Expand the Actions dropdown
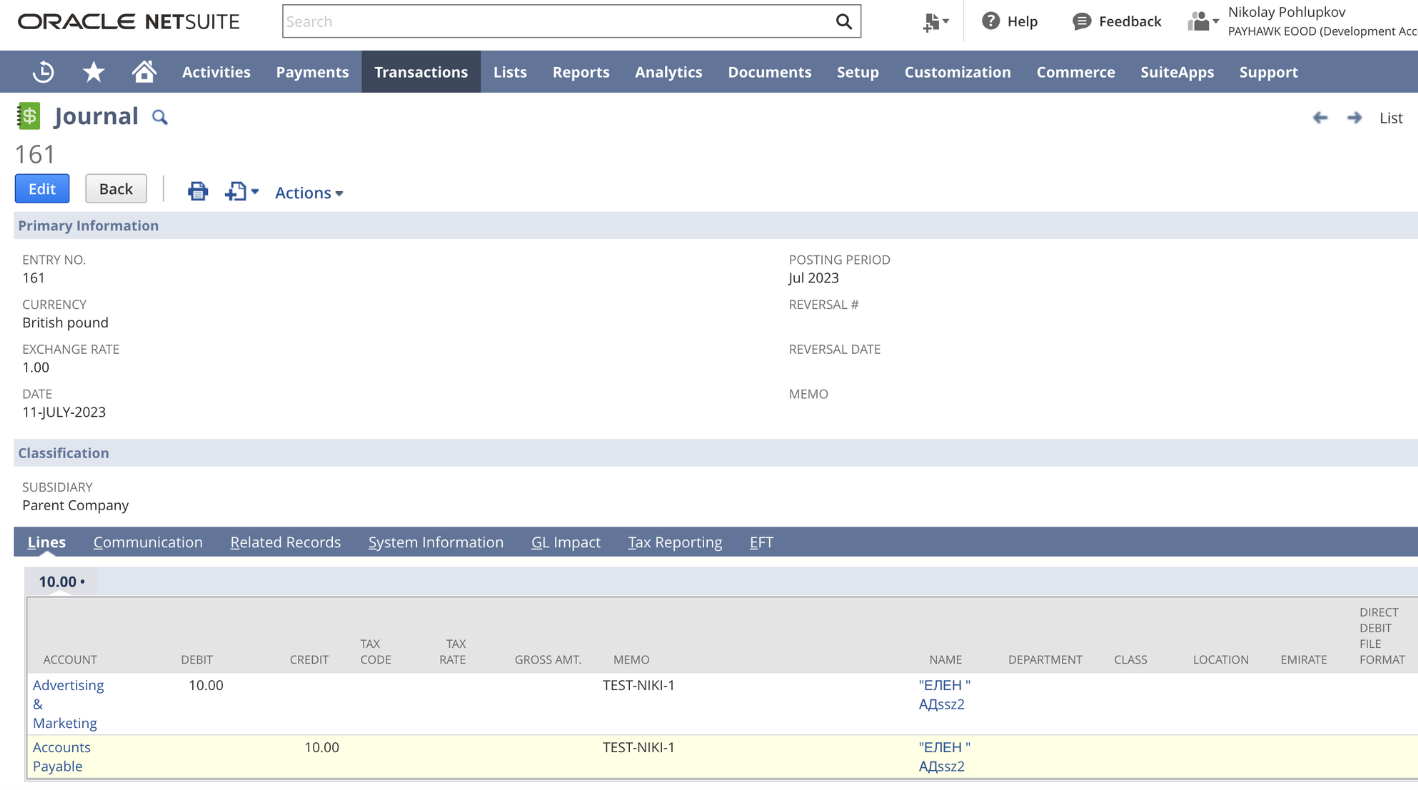Screen dimensions: 1418x790 click(309, 193)
